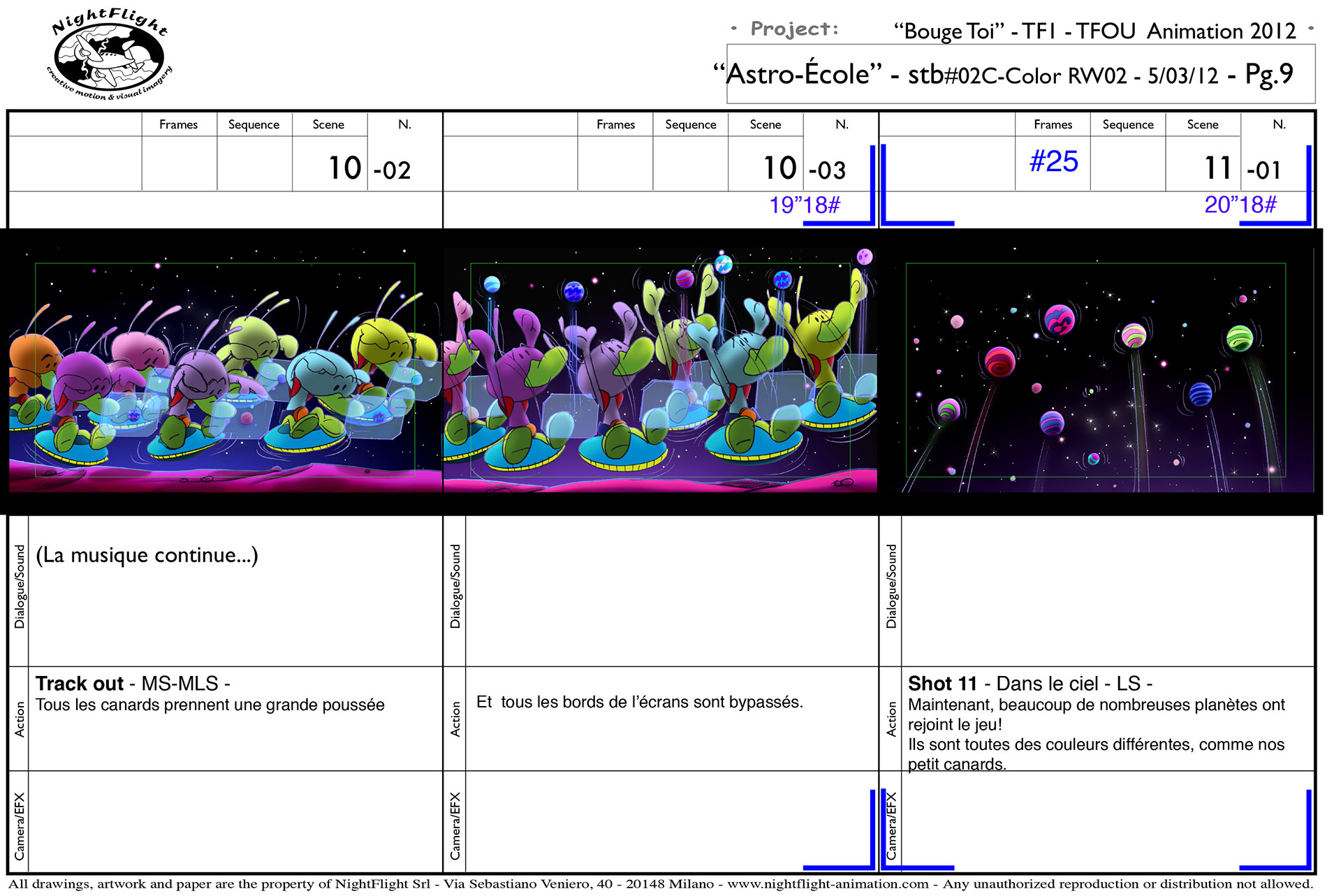Click scene number '10' of panel -02
Viewport: 1341px width, 896px height.
point(345,168)
